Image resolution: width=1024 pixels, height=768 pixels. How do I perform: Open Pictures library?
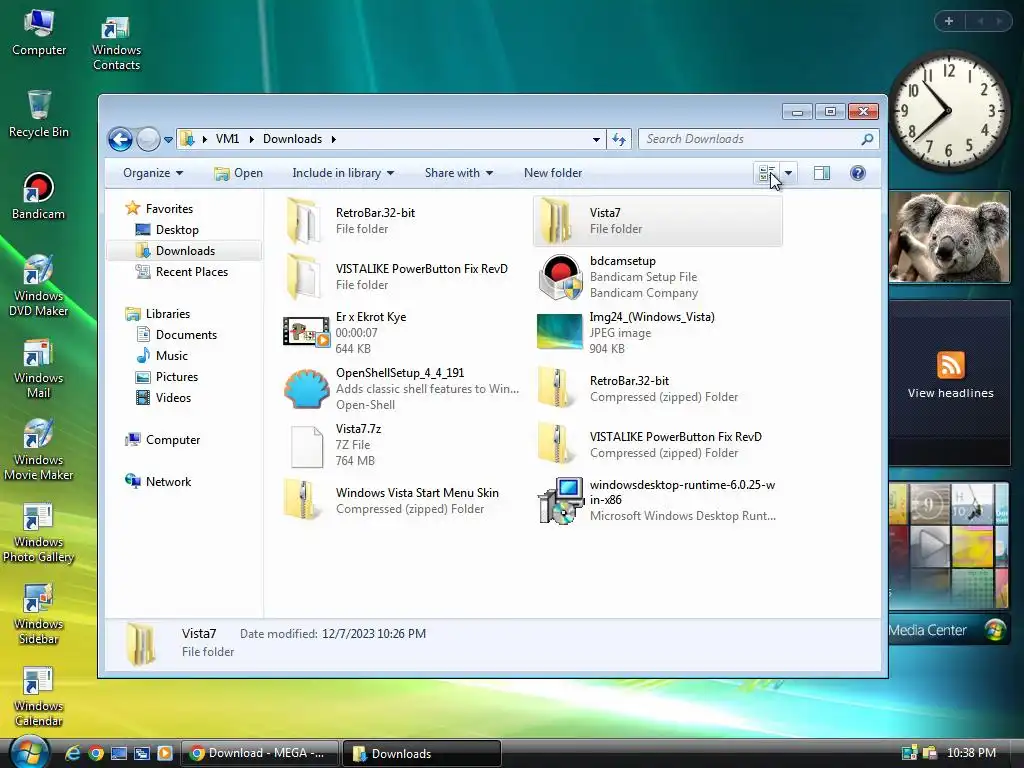click(x=176, y=377)
